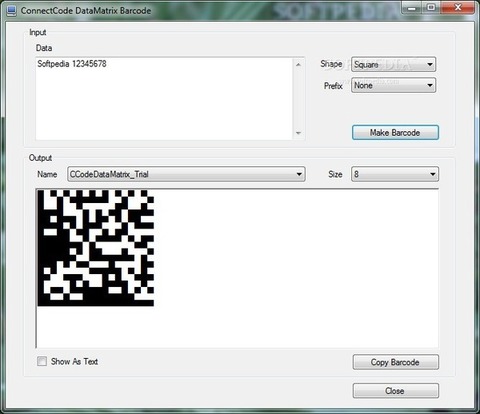Click the generated DataMatrix barcode image
480x414 pixels.
click(96, 248)
